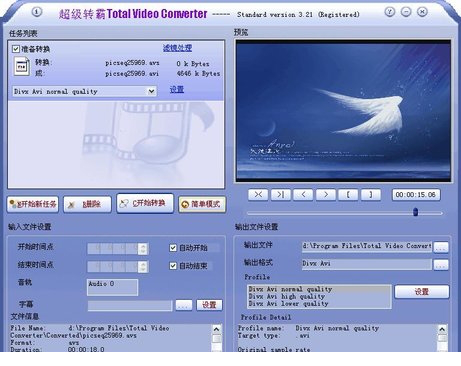Click the picseq25969.avi output file name
461x366 pixels.
[132, 73]
